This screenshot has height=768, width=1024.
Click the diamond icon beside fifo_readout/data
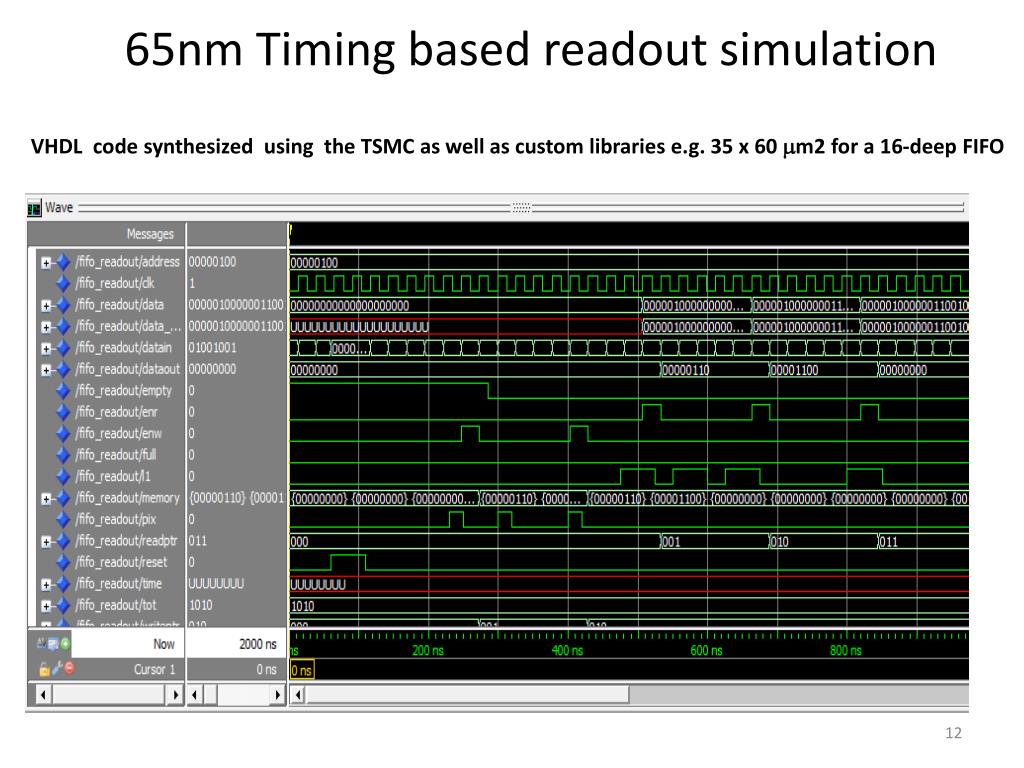[63, 305]
